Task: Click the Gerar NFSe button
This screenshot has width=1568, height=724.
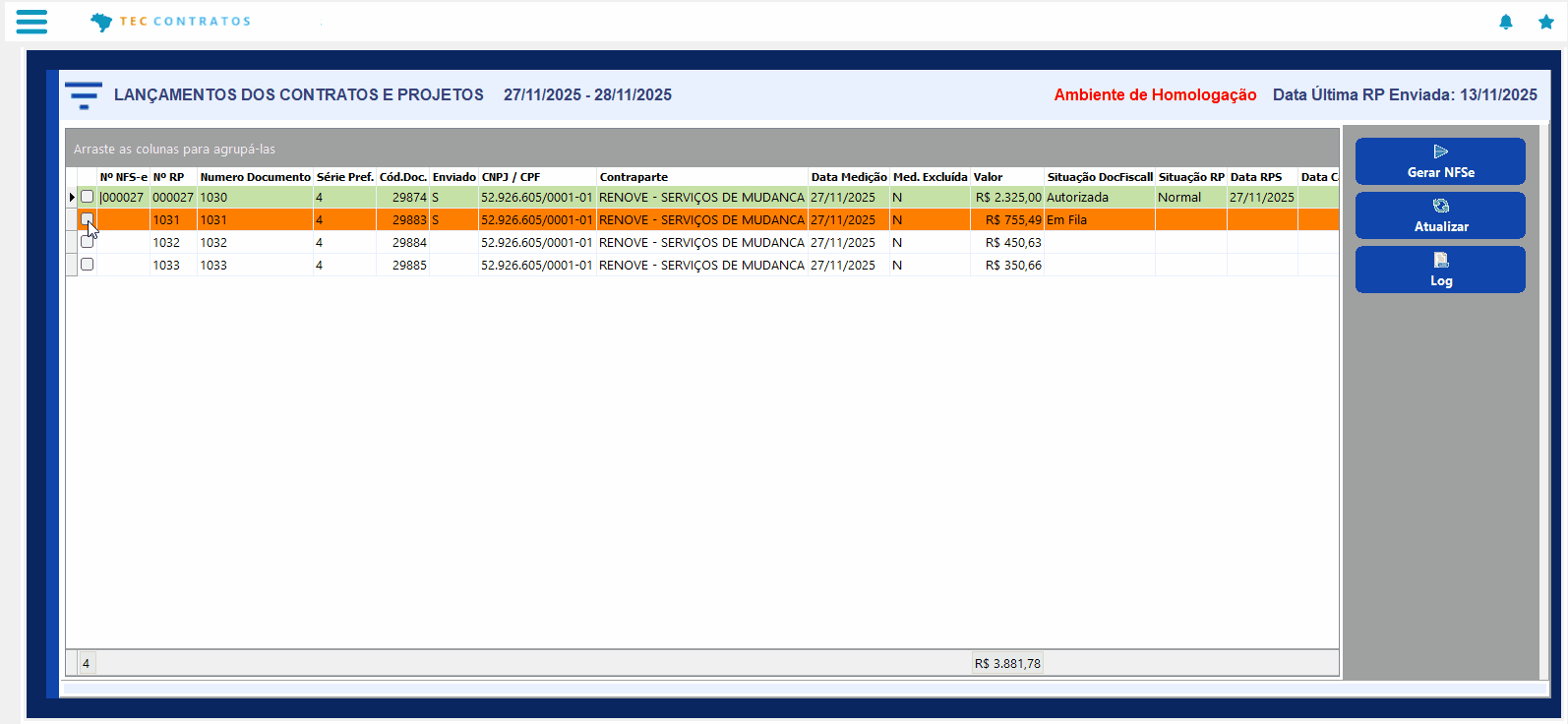Action: point(1440,161)
